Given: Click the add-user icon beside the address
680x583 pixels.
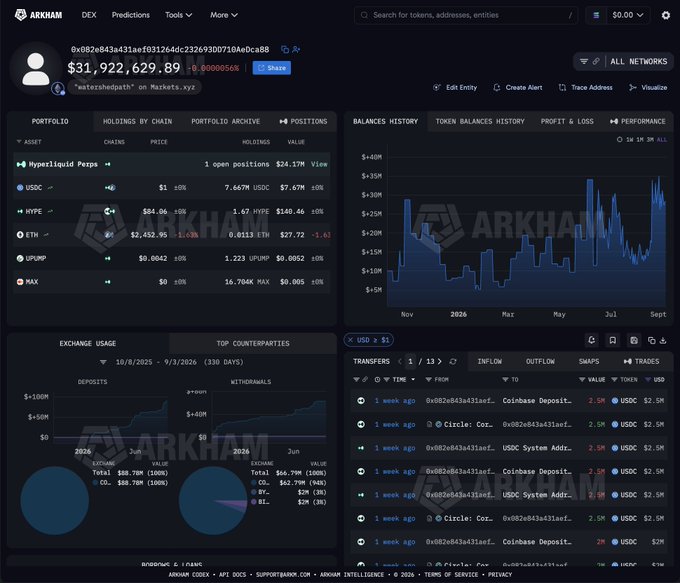Looking at the screenshot, I should click(296, 49).
